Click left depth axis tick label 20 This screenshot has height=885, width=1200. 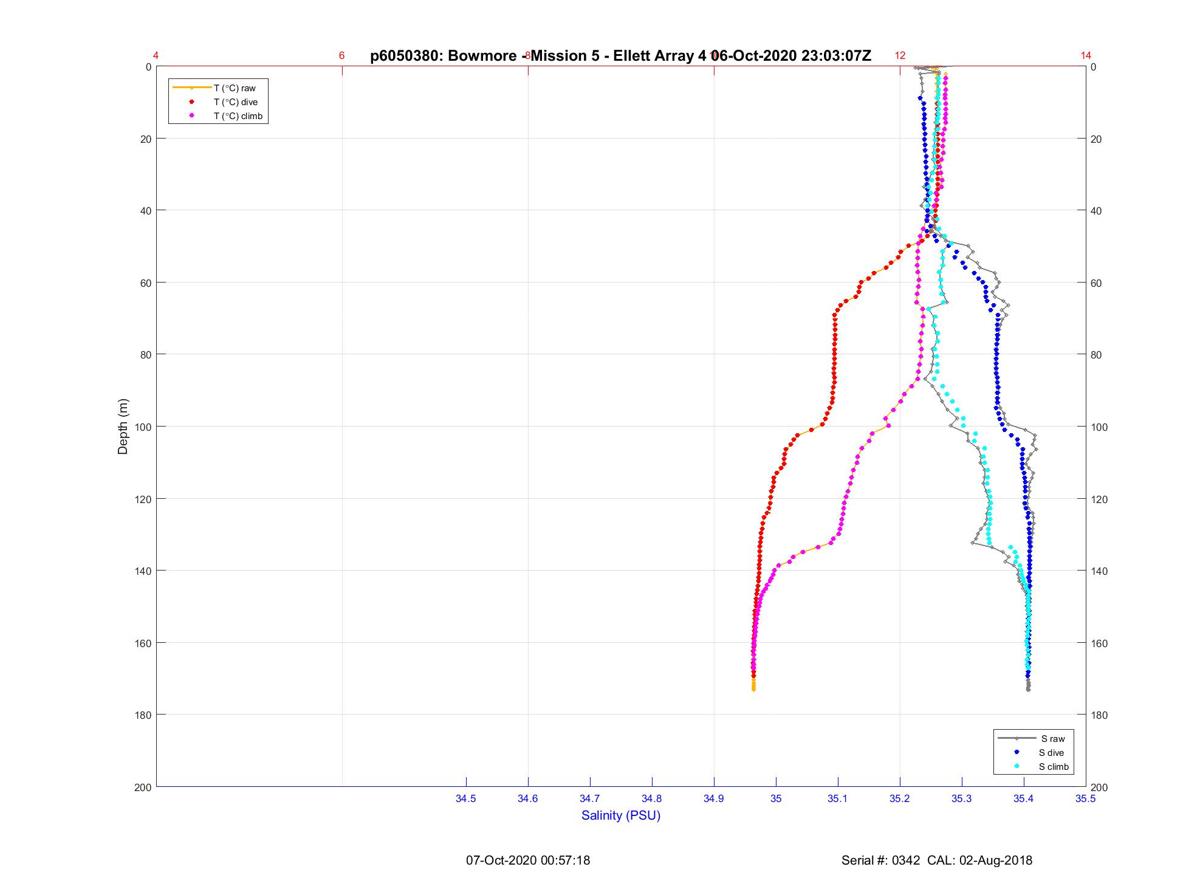pos(145,139)
